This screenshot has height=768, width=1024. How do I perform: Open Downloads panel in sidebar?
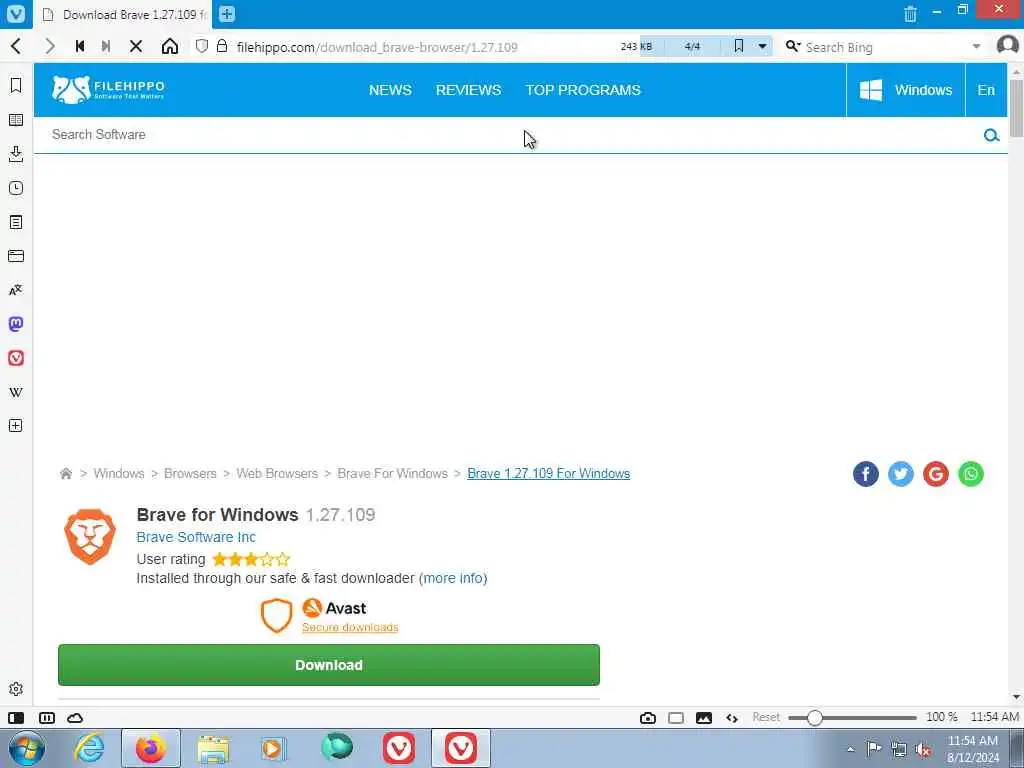tap(16, 154)
